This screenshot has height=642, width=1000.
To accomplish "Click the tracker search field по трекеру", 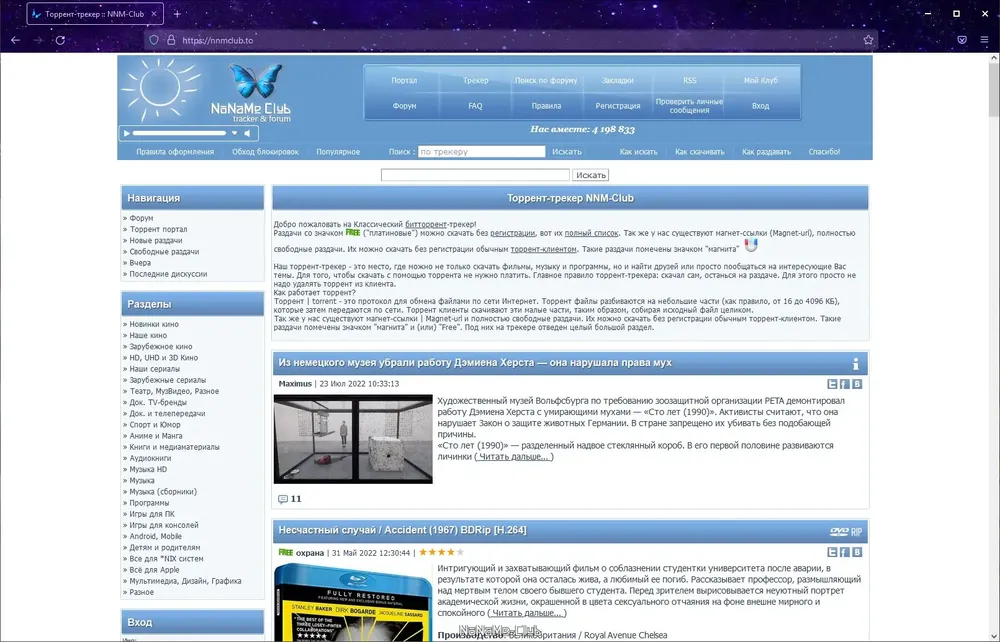I will pyautogui.click(x=482, y=152).
